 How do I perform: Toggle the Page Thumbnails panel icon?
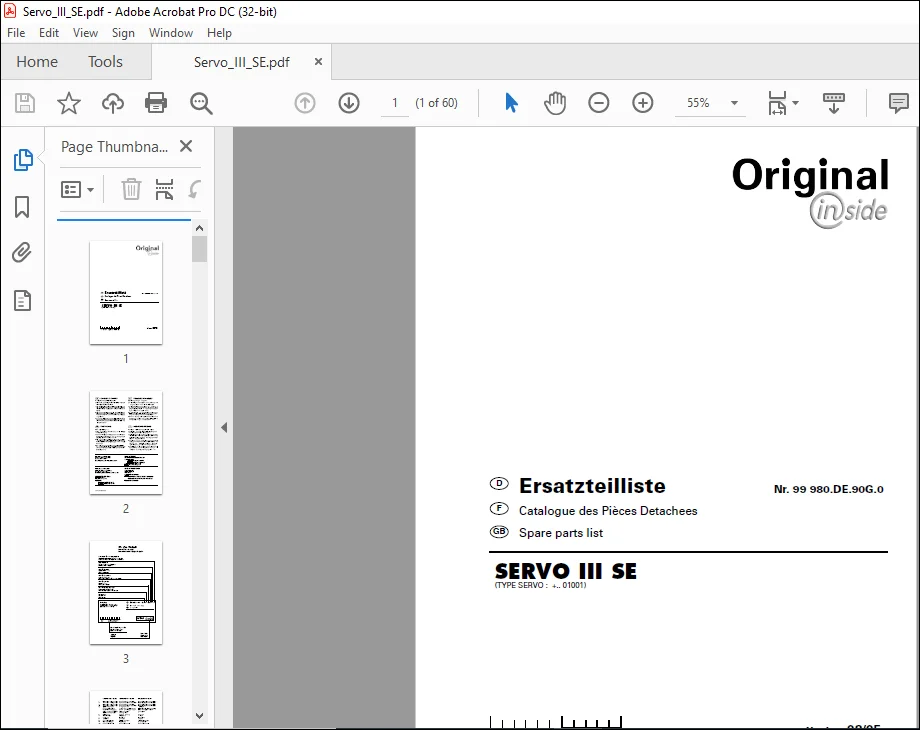pos(23,160)
